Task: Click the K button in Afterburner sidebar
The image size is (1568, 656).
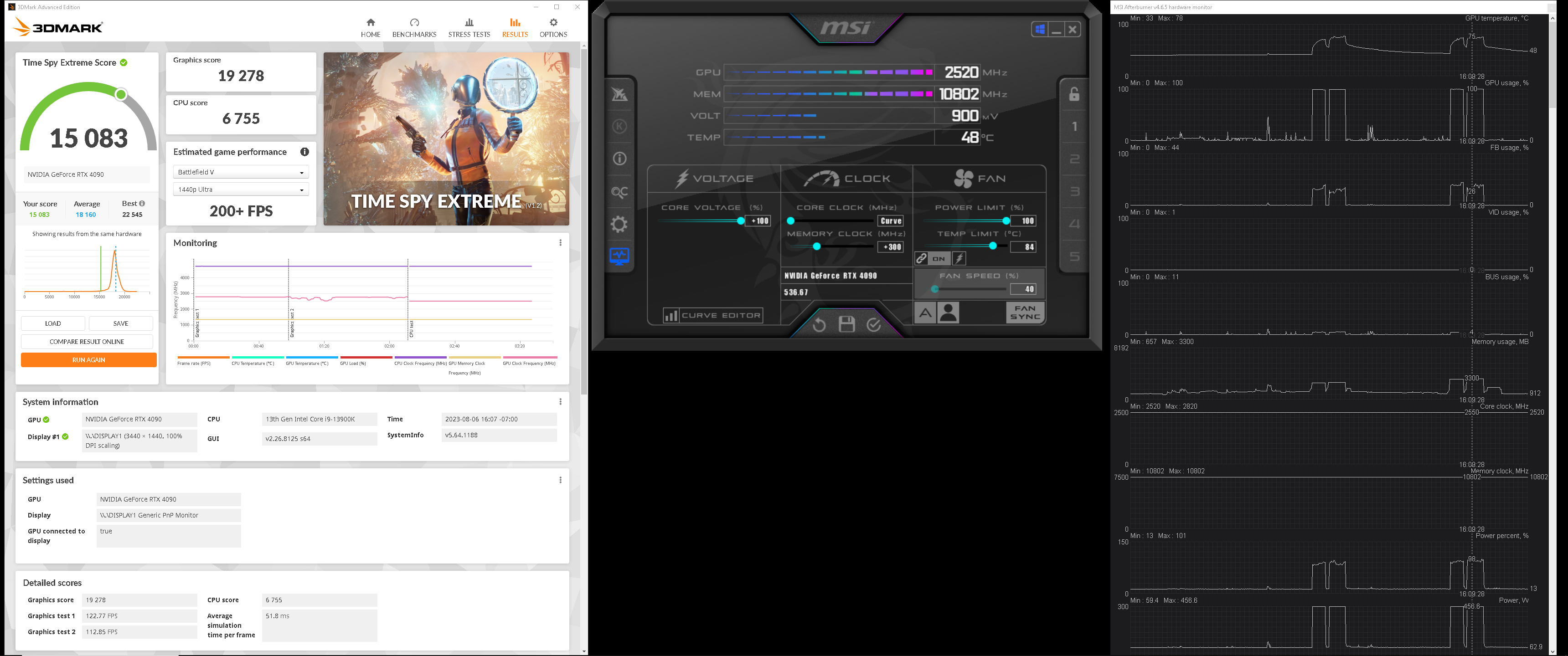Action: coord(619,127)
